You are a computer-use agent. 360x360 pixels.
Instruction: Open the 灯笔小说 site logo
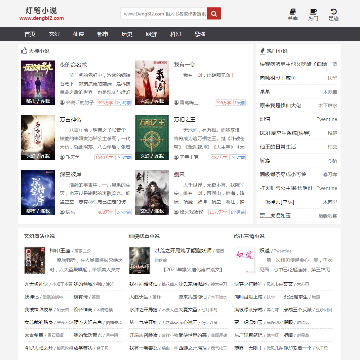pyautogui.click(x=42, y=10)
